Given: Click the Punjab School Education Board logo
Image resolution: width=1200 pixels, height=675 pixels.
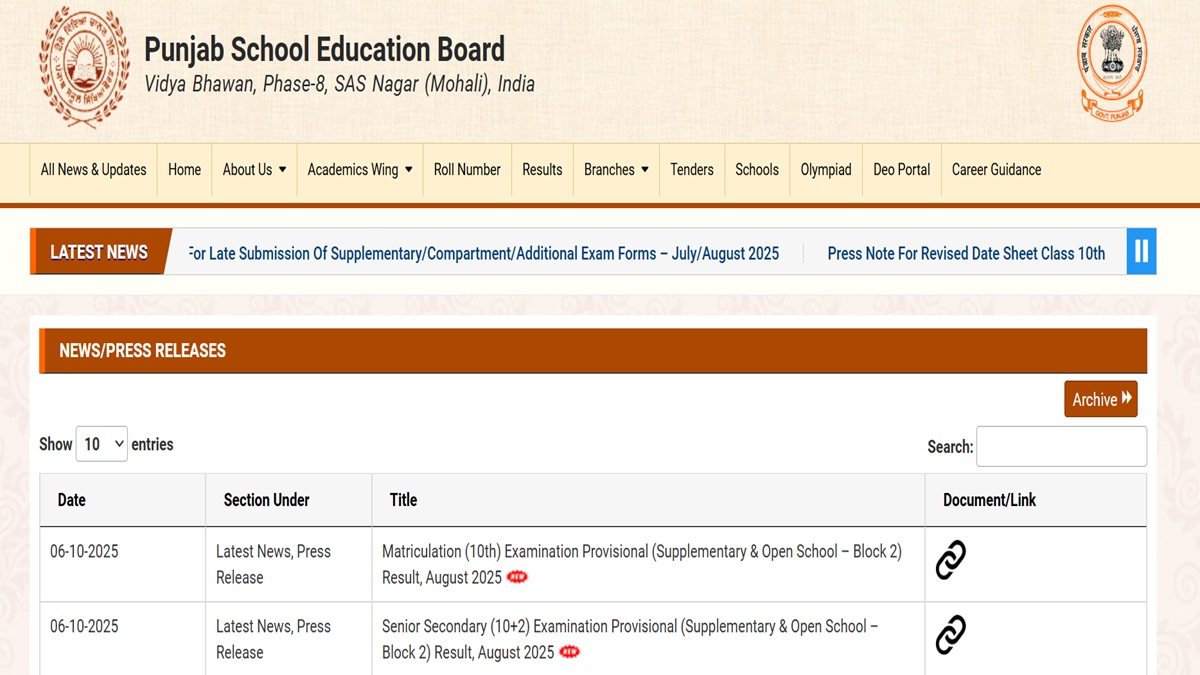Looking at the screenshot, I should pos(84,67).
